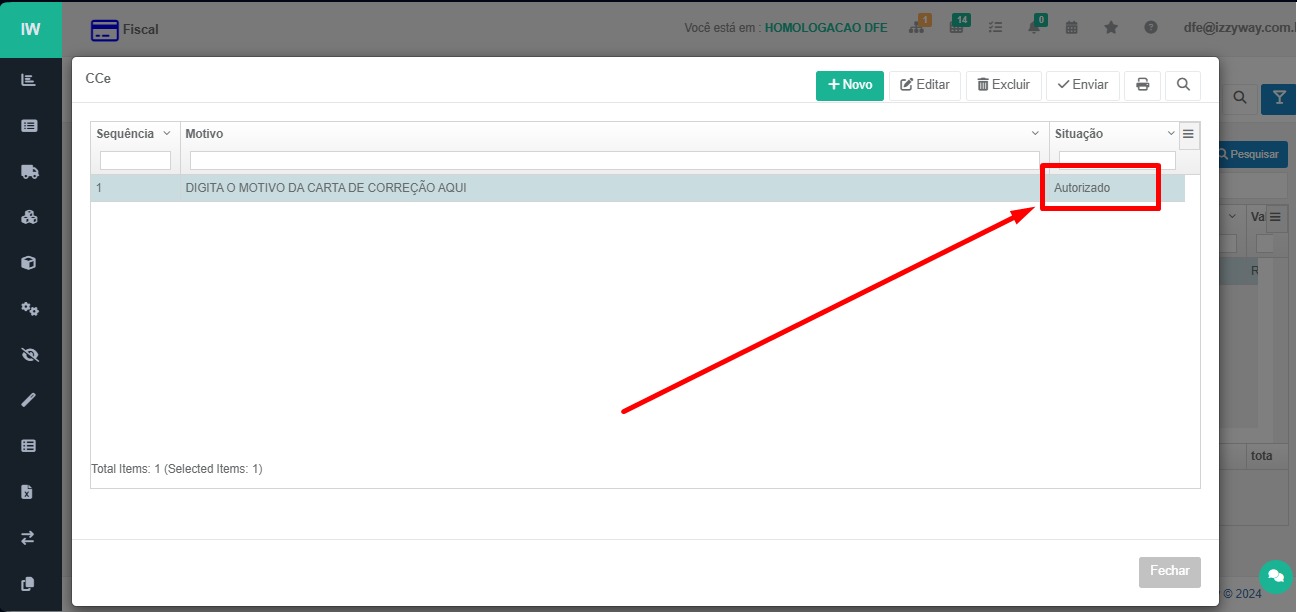Sort by the Situação column header
This screenshot has width=1297, height=612.
pos(1079,134)
